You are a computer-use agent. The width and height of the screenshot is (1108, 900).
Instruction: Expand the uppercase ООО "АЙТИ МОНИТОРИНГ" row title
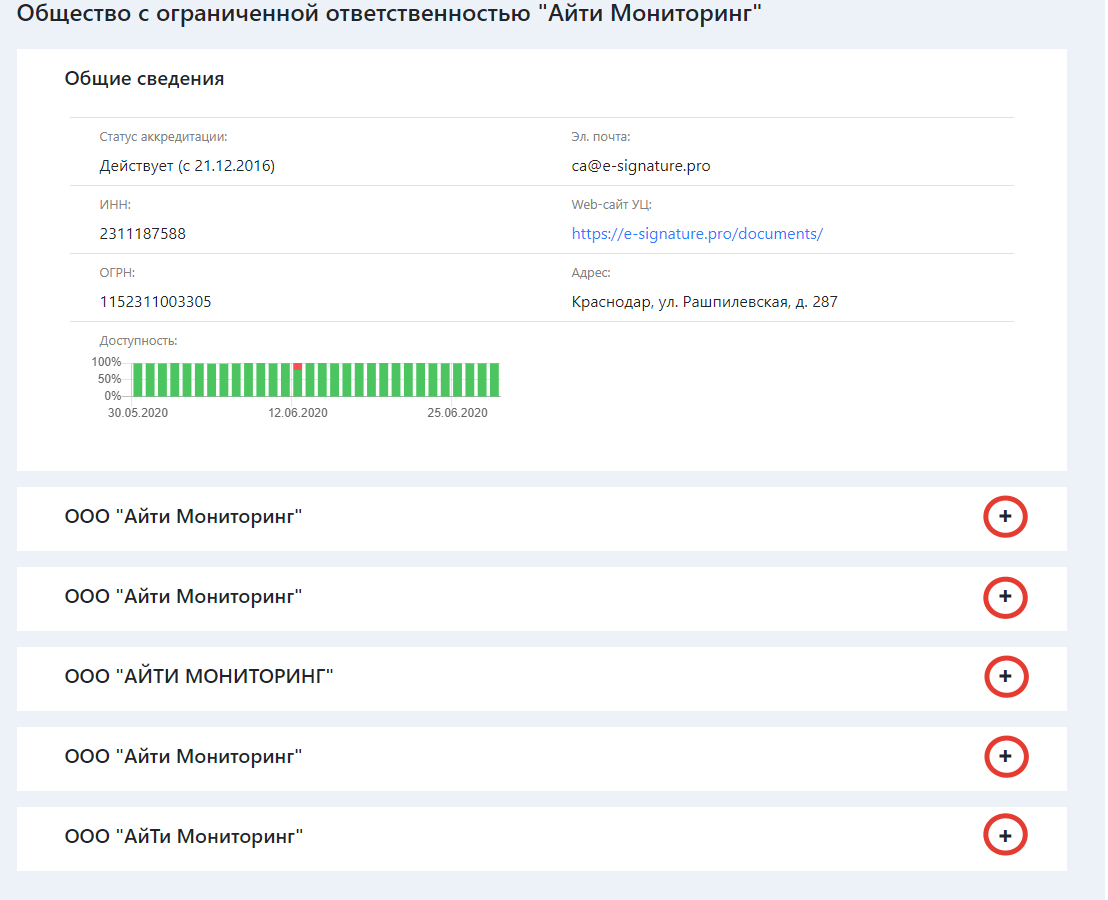coord(199,677)
